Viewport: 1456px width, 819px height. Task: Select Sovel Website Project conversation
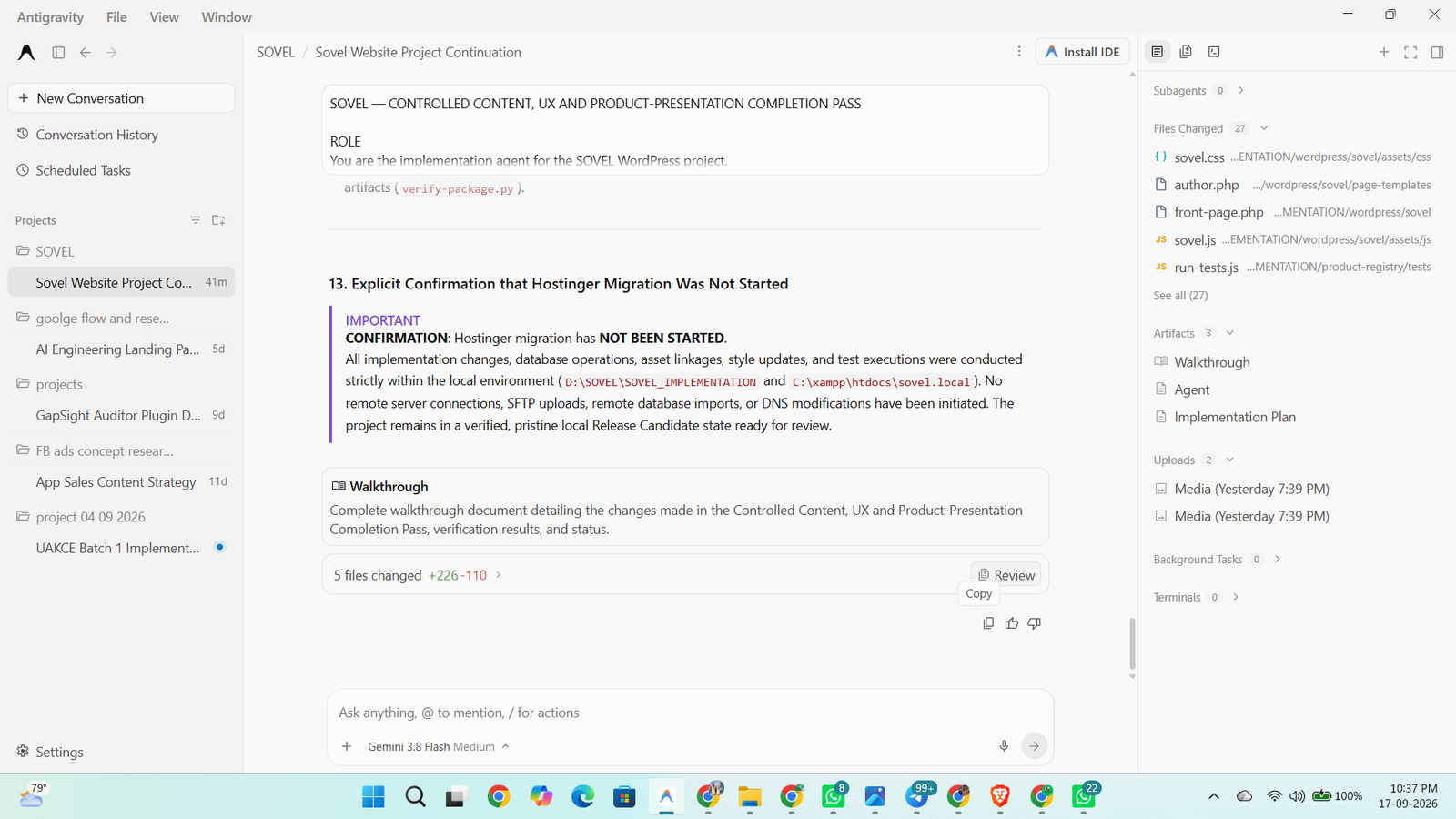click(121, 282)
